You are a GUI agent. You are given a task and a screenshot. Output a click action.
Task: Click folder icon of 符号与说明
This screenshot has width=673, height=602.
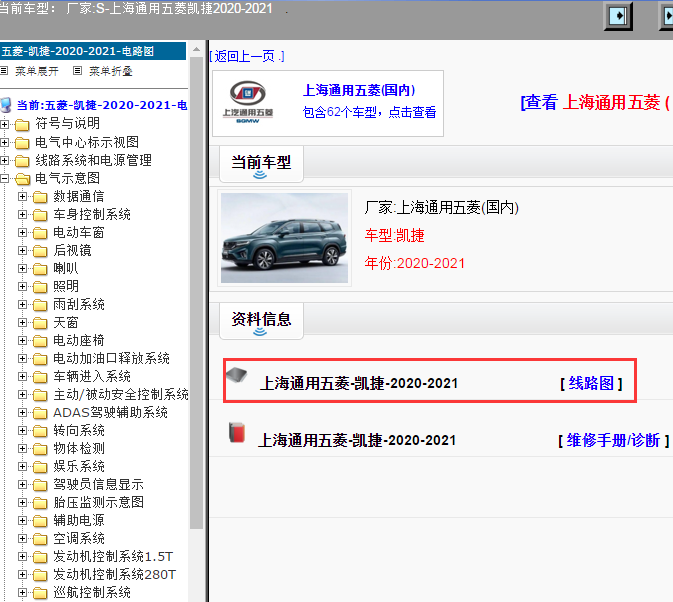tap(22, 125)
